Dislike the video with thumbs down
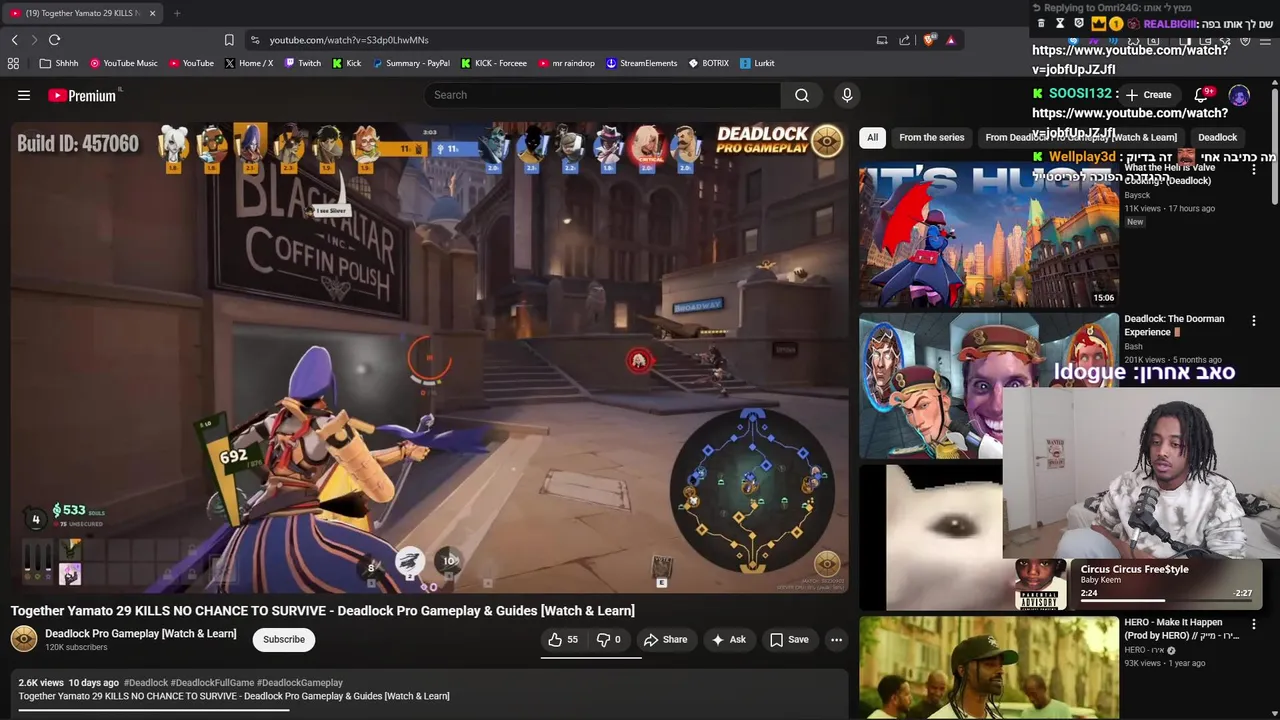Viewport: 1280px width, 720px height. (609, 639)
